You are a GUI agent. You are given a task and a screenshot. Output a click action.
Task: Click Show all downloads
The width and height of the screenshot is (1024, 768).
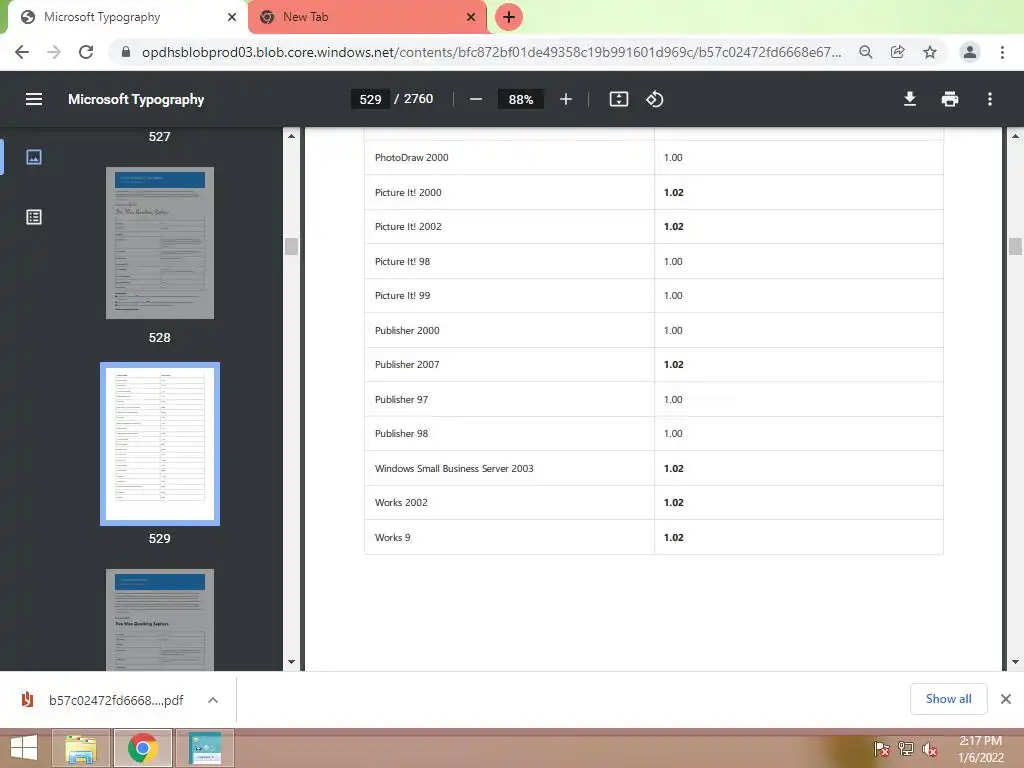coord(948,699)
